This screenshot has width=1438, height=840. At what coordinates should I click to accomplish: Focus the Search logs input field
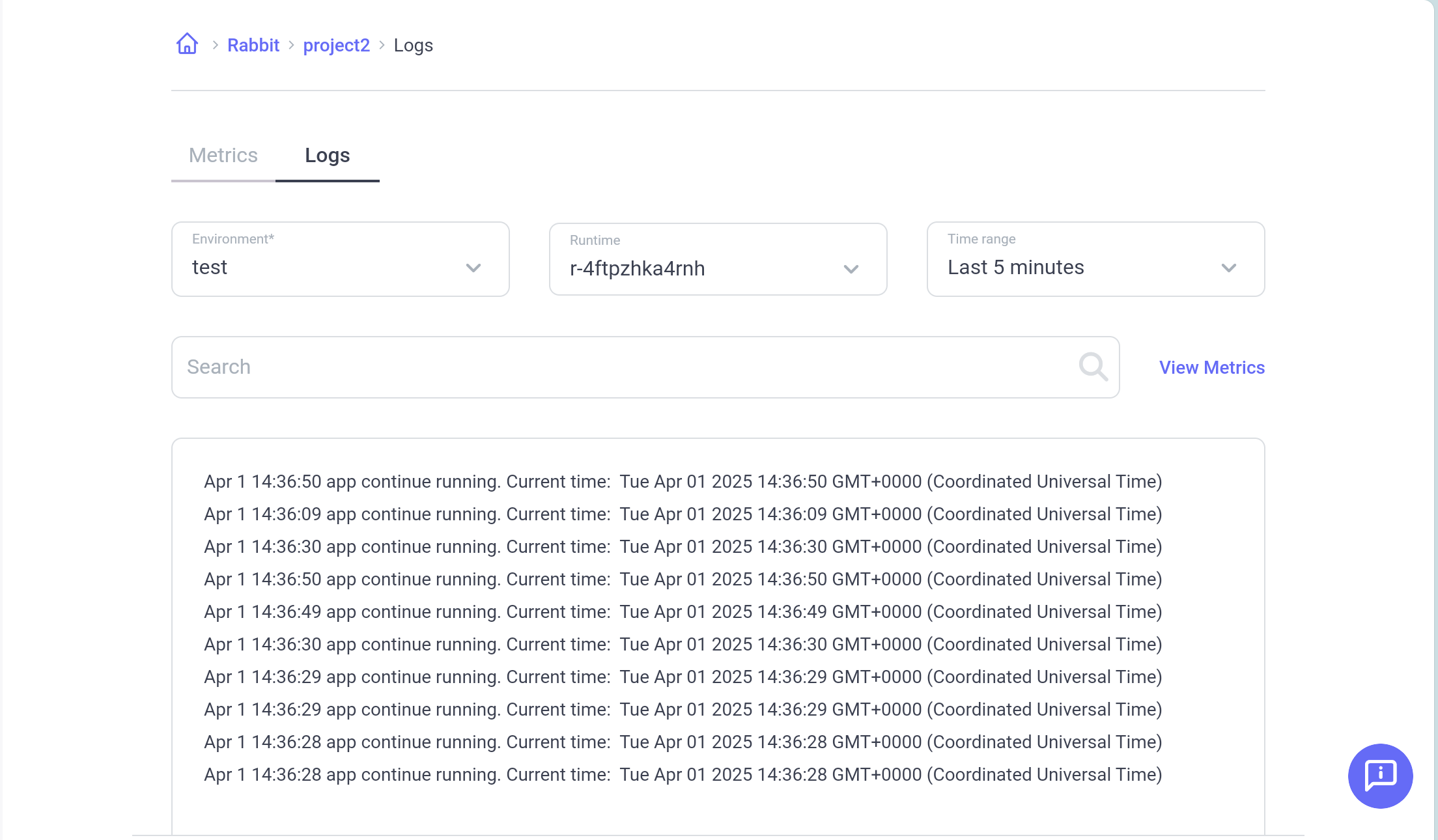[x=625, y=367]
